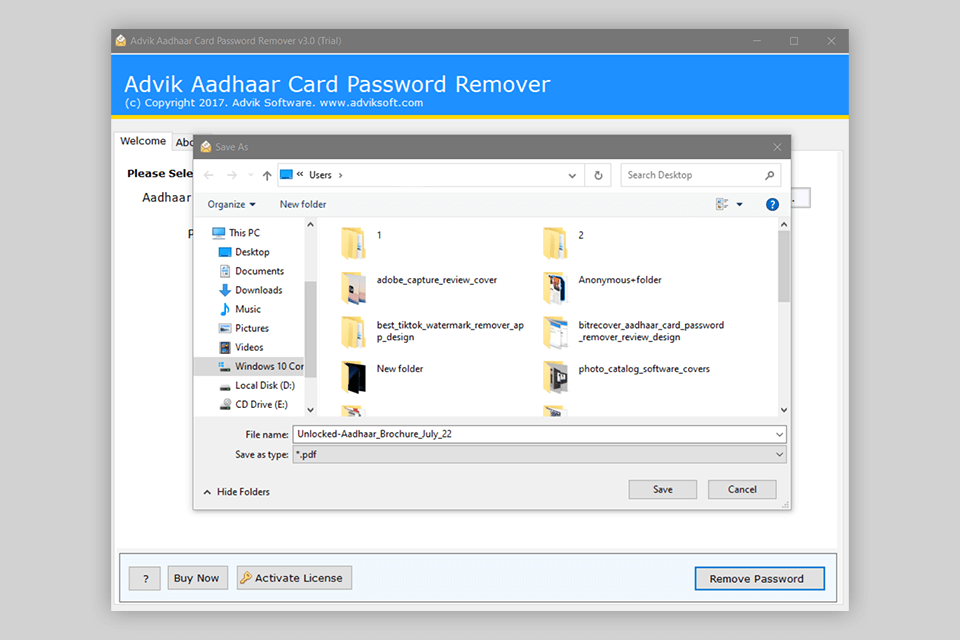960x640 pixels.
Task: Switch to the Welcome tab
Action: click(x=143, y=141)
